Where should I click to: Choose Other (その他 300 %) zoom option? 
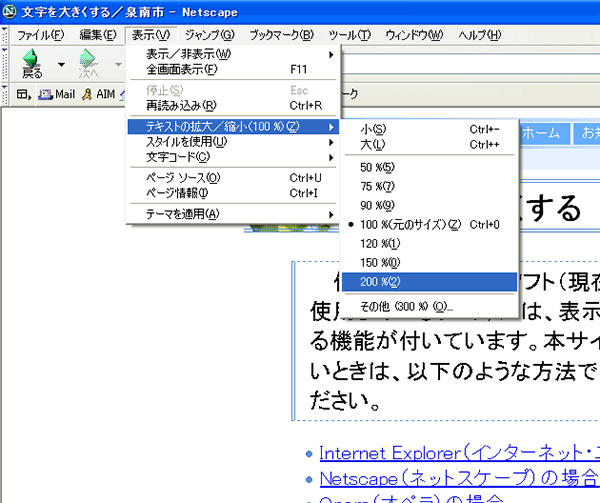coord(429,307)
